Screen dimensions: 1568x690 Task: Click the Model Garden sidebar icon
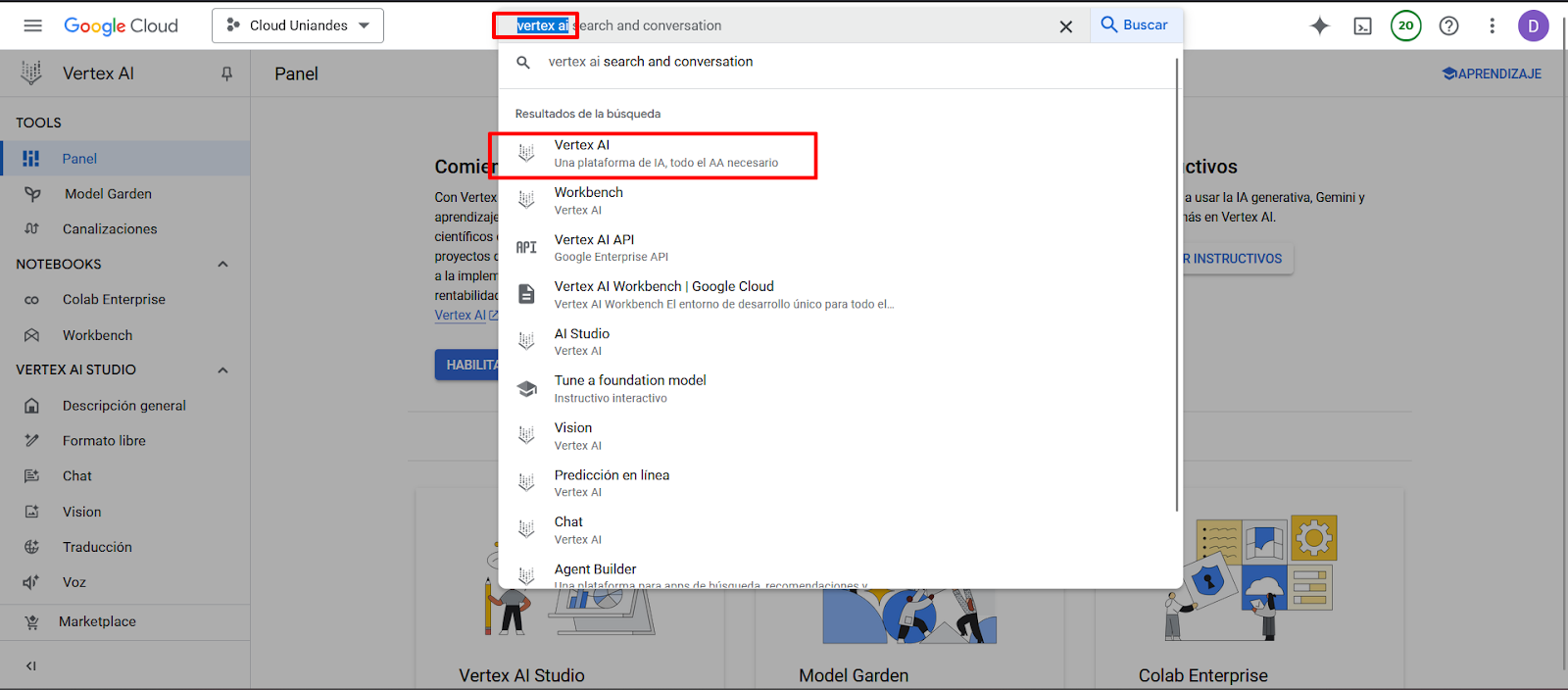point(31,194)
